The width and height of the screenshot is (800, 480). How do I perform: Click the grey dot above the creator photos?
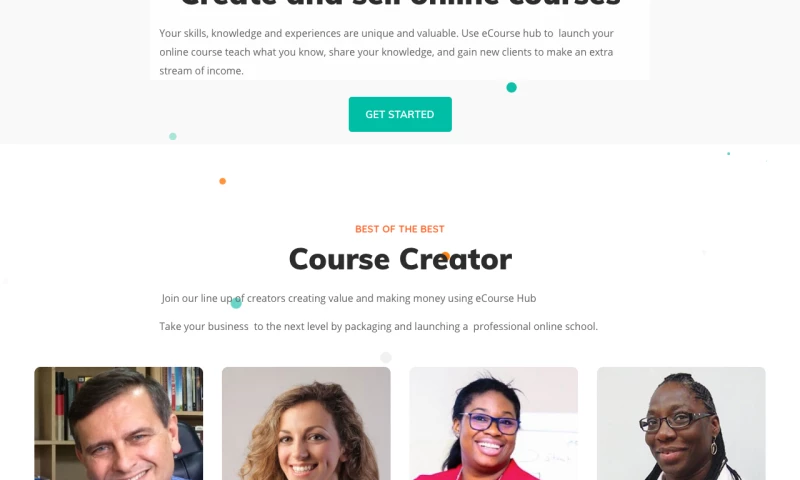(x=386, y=357)
